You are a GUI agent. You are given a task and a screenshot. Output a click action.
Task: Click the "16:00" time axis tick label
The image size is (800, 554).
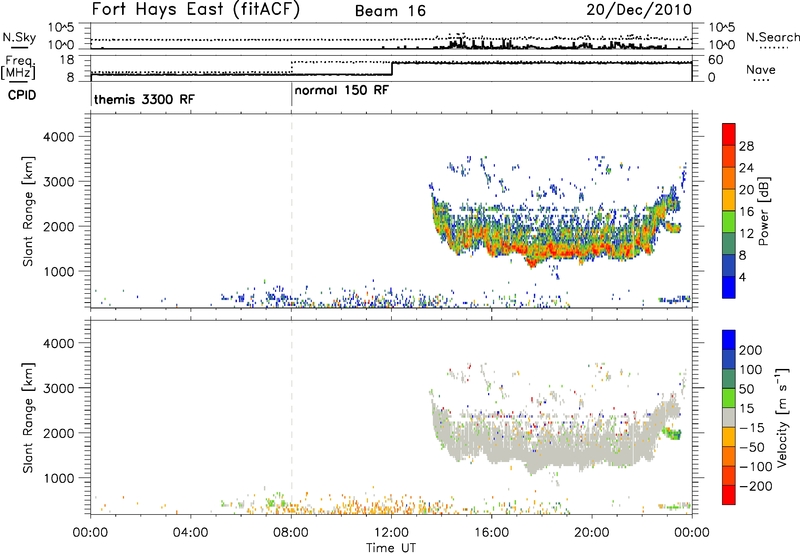click(491, 533)
